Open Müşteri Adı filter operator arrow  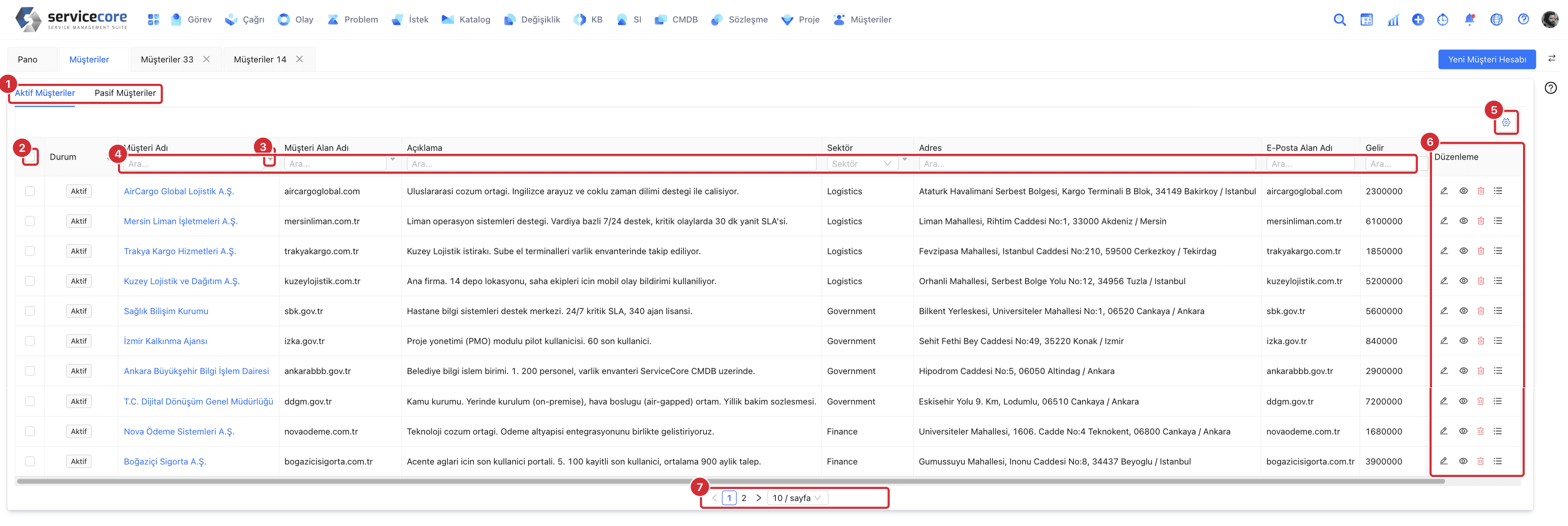pyautogui.click(x=269, y=159)
